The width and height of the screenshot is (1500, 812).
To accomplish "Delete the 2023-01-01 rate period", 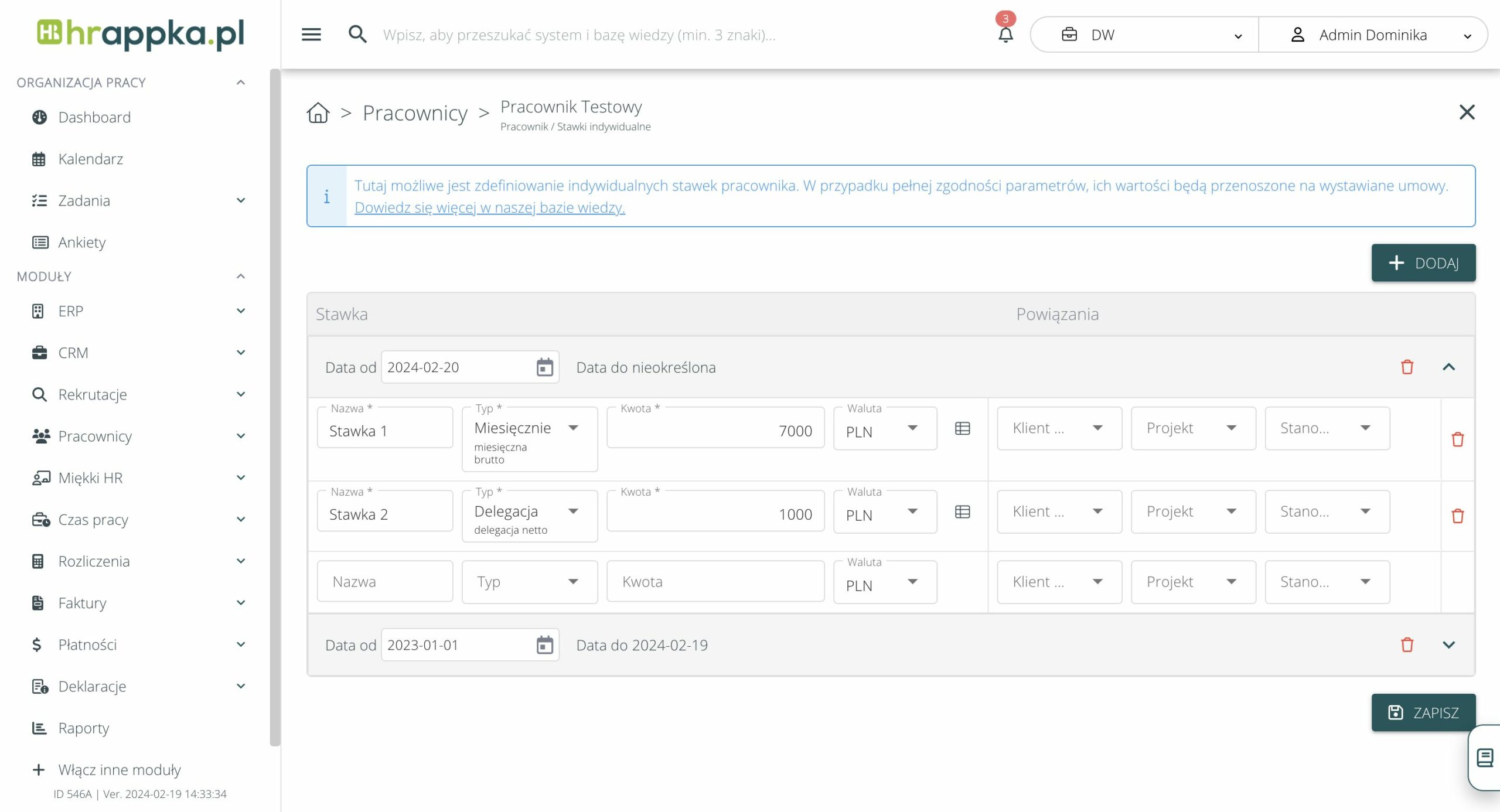I will [x=1407, y=645].
